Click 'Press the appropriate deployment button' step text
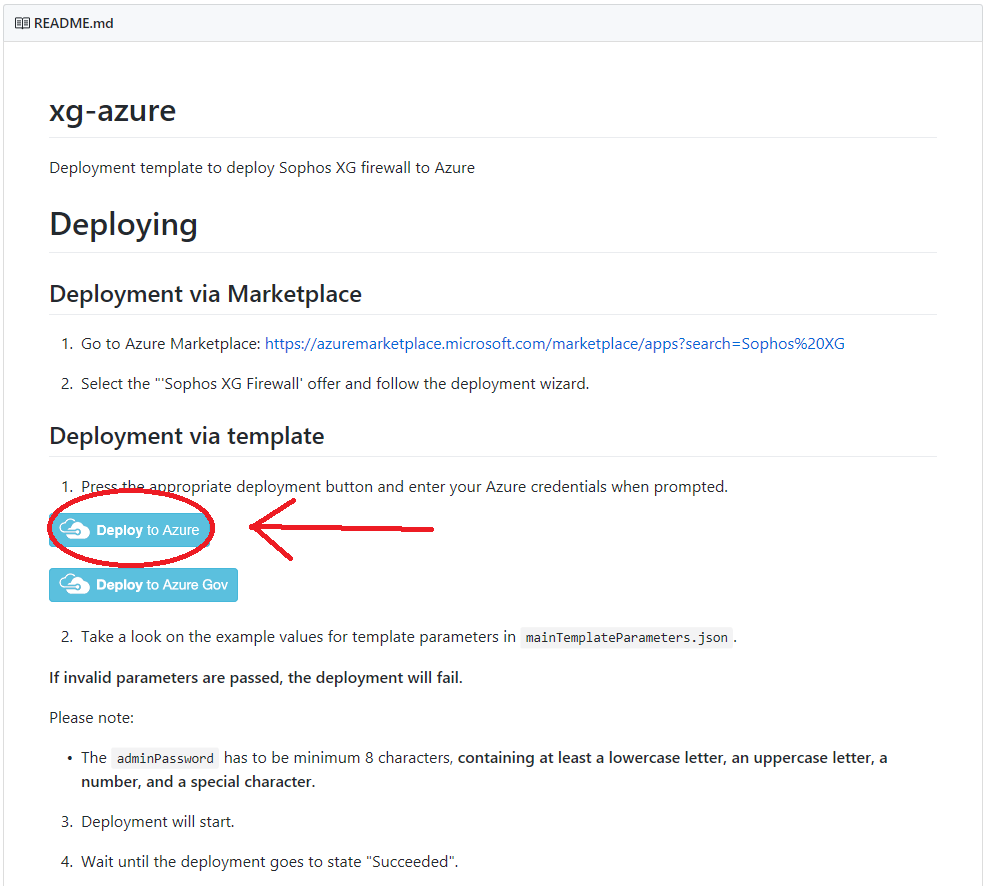Screen dimensions: 987x886 point(404,486)
